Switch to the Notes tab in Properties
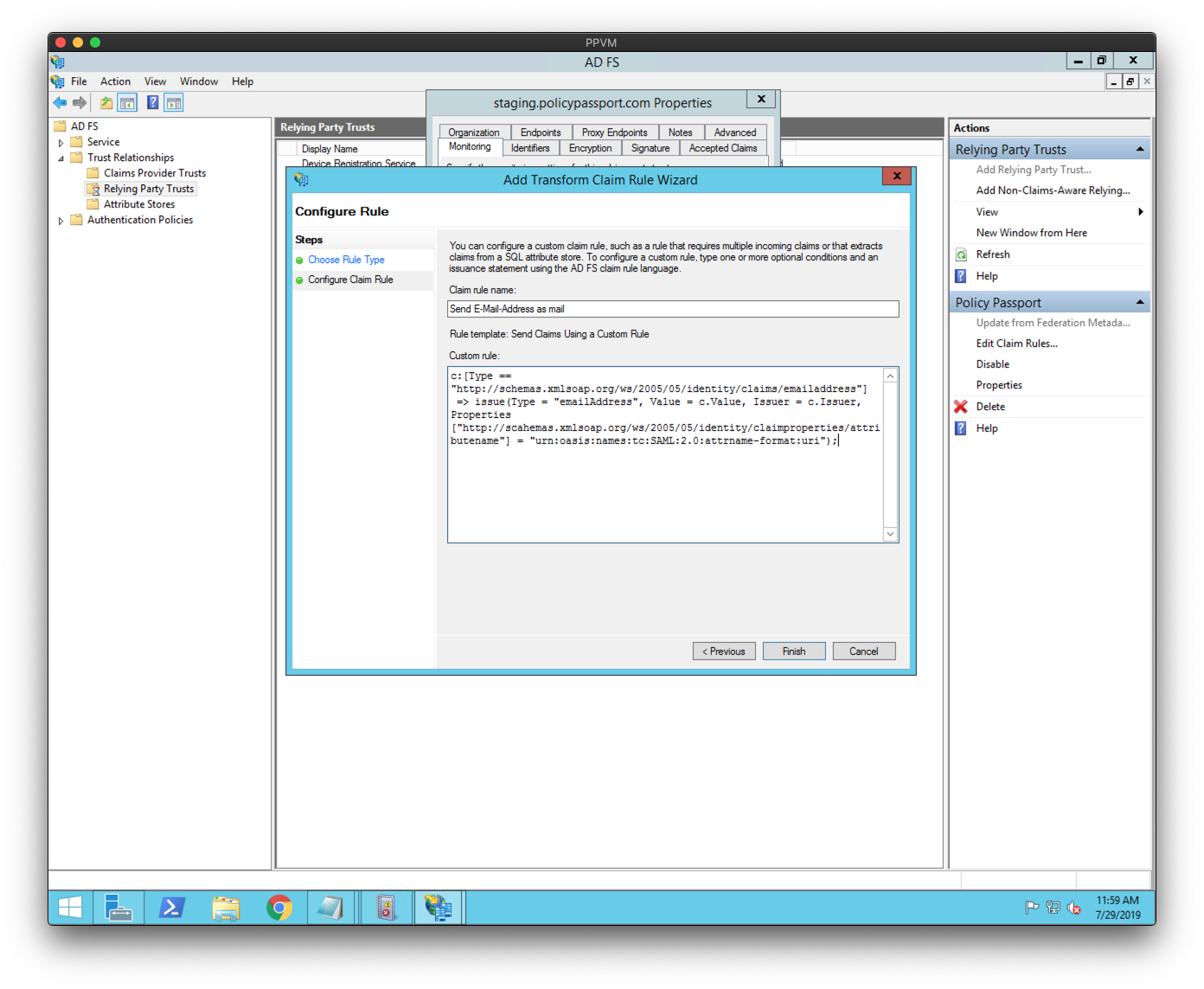 pyautogui.click(x=680, y=132)
